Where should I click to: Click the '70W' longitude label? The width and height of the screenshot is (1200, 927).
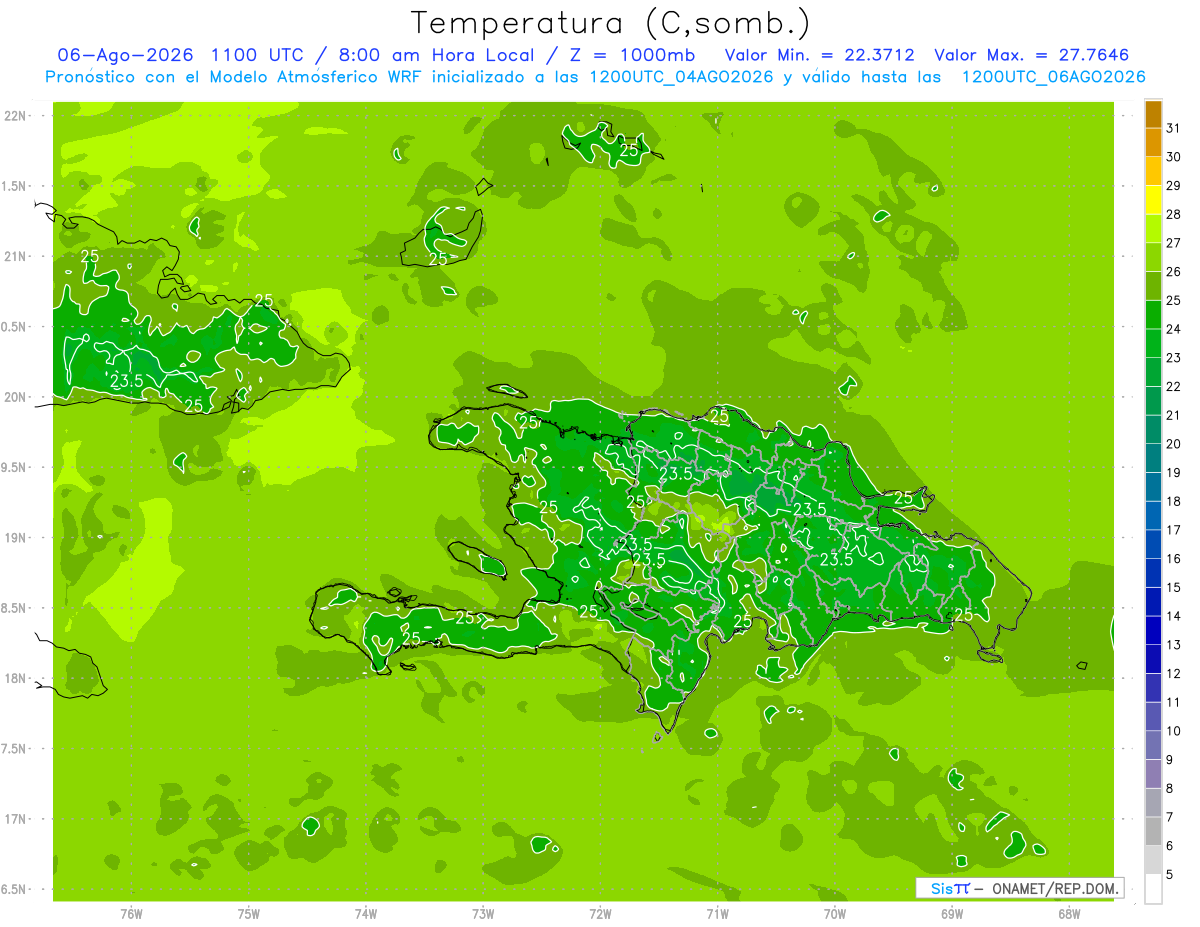(835, 913)
